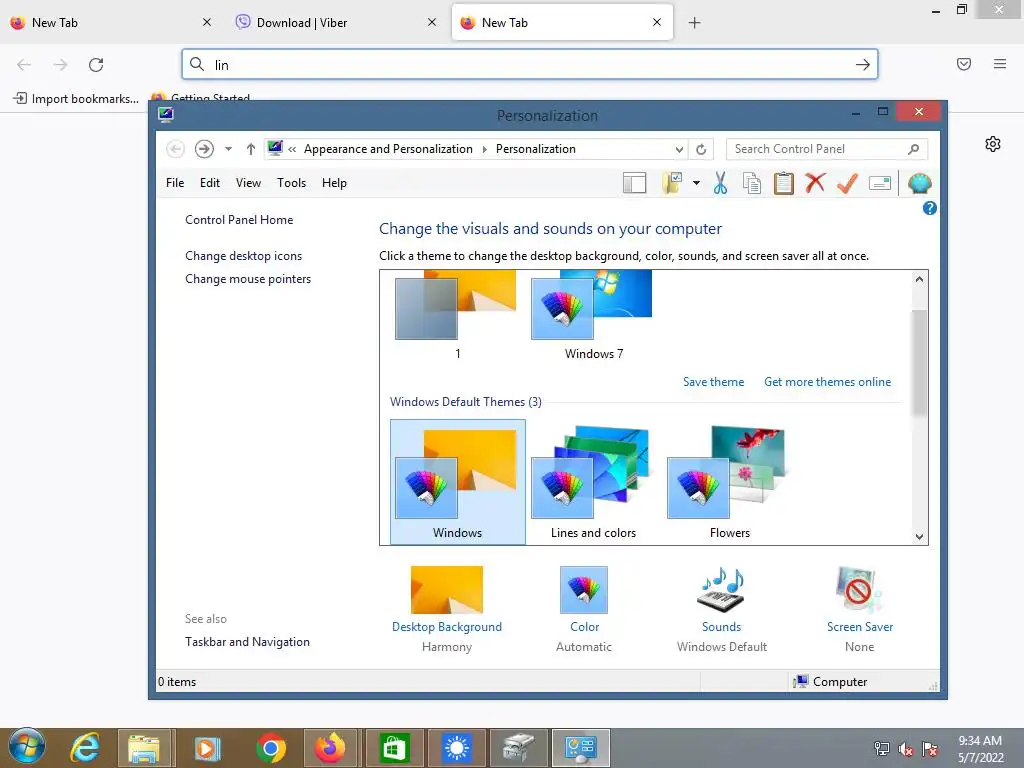
Task: Click the preview pane layout icon
Action: click(x=634, y=184)
